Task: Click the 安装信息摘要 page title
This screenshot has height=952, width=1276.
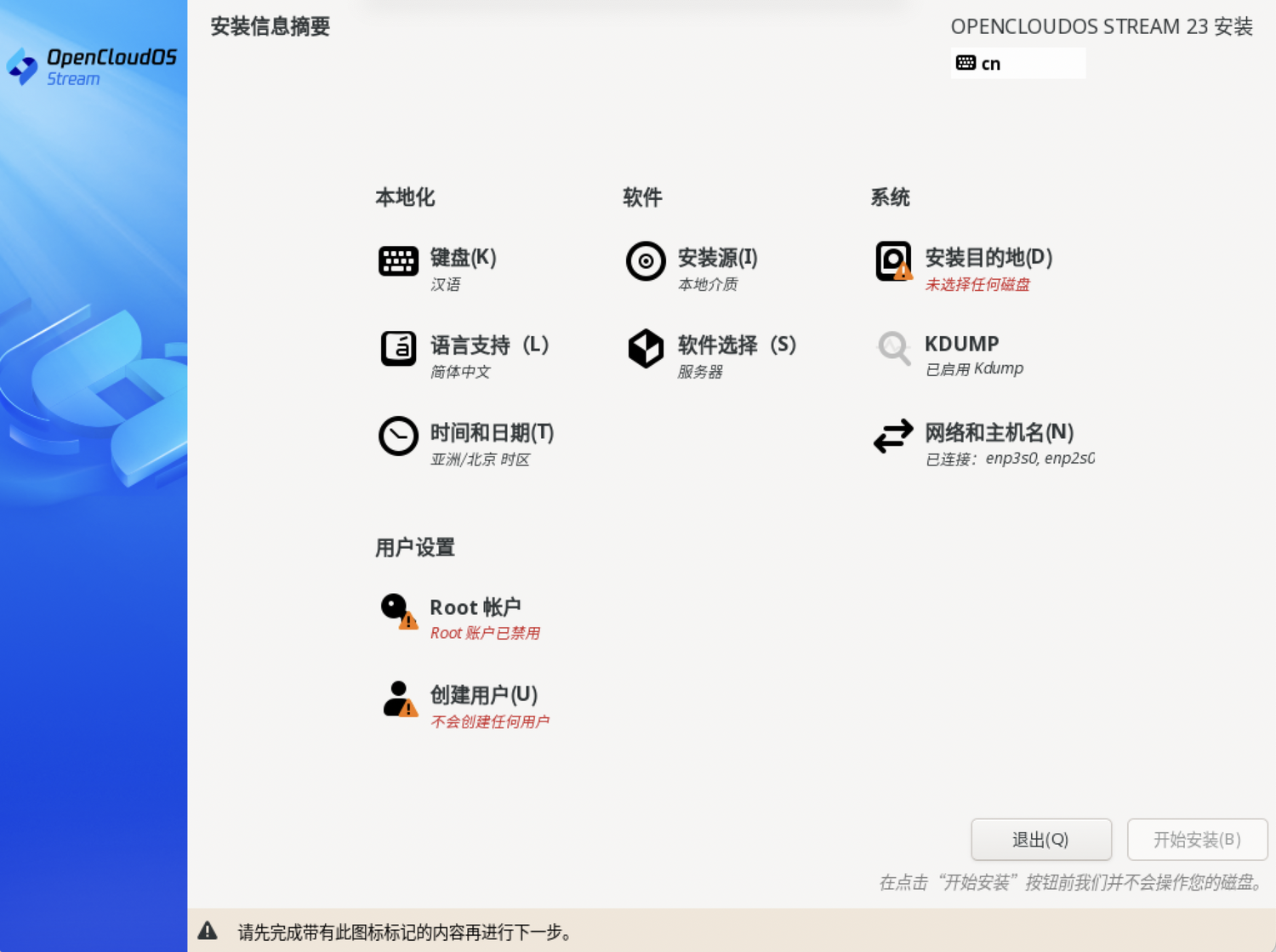Action: click(x=271, y=26)
